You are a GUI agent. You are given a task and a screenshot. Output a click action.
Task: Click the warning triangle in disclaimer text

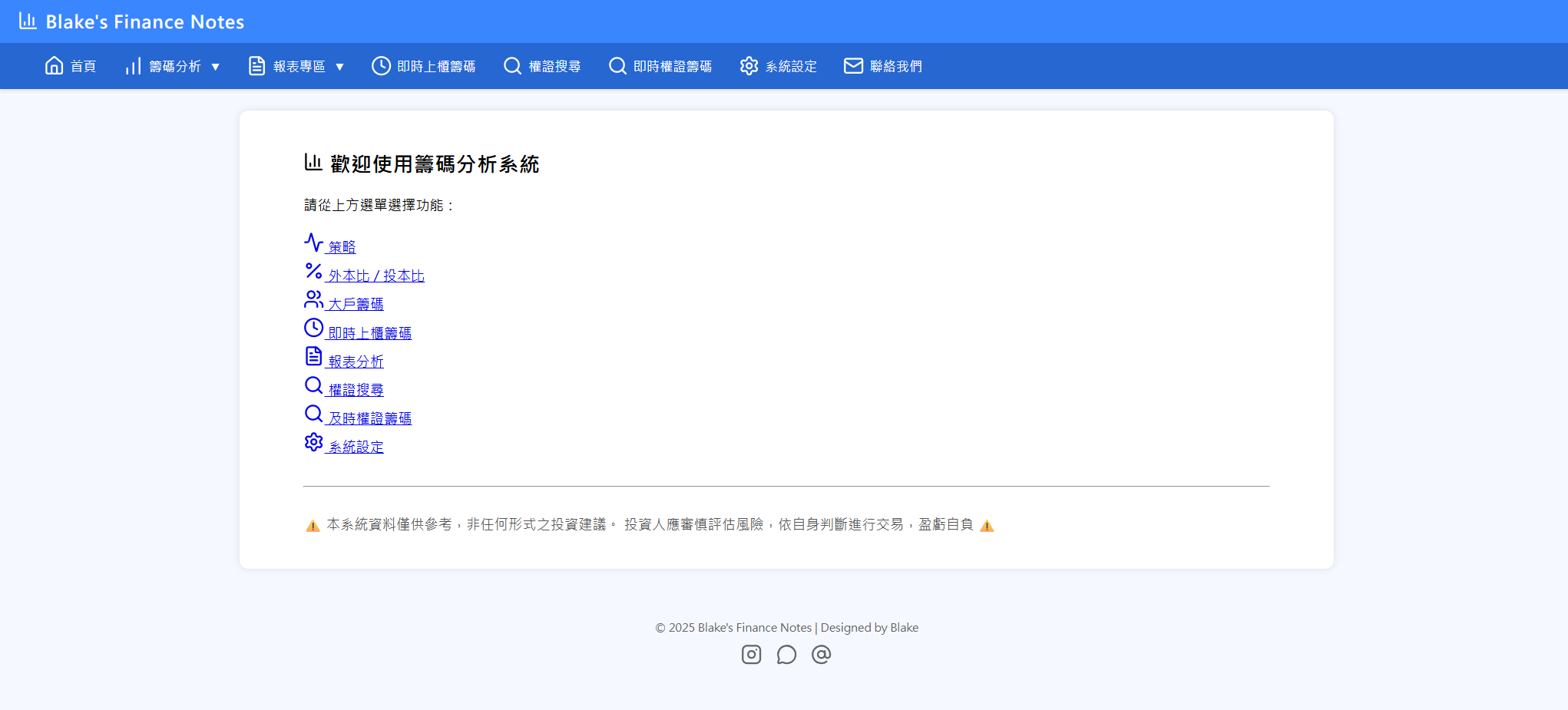(313, 525)
